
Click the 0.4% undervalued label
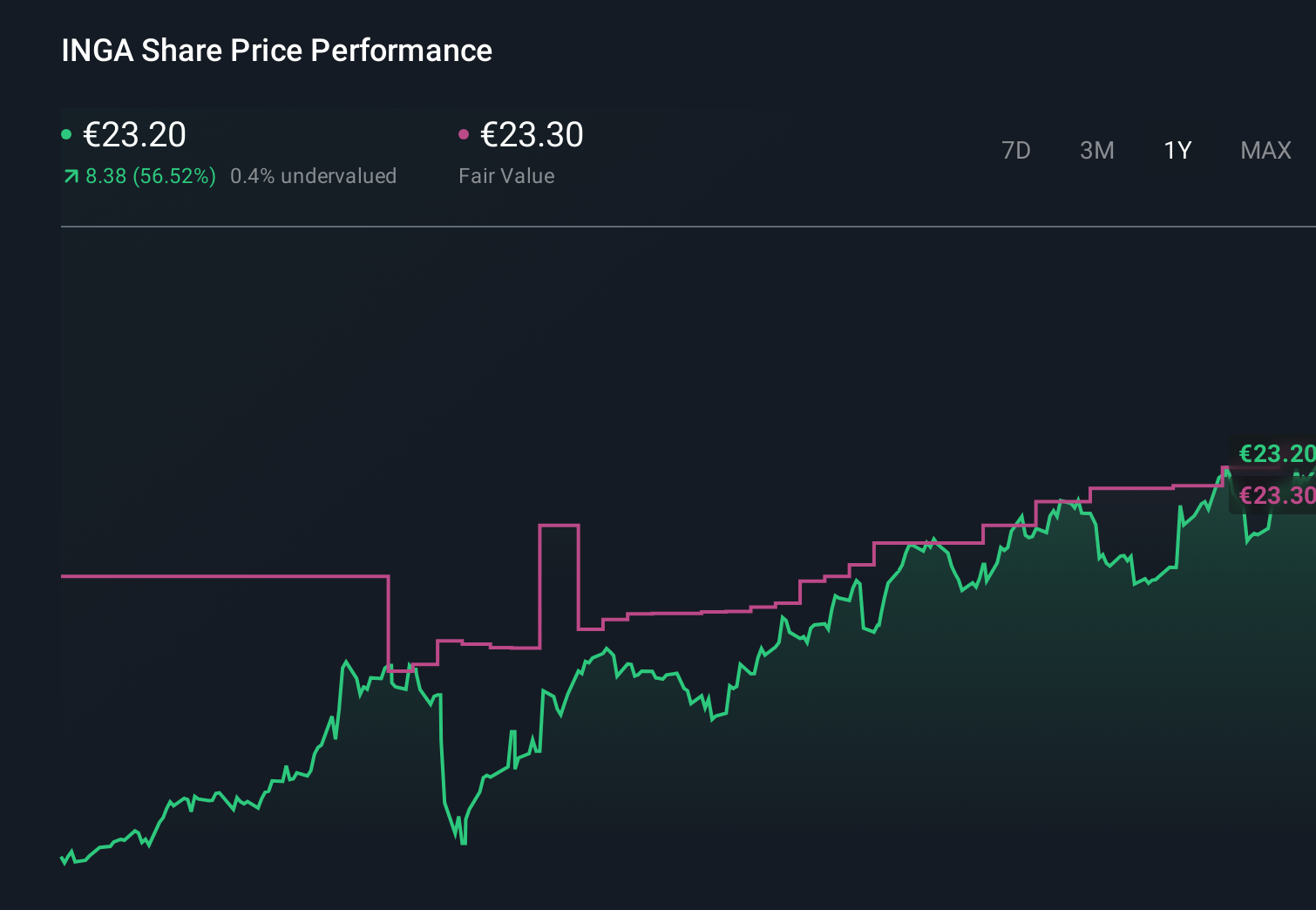click(313, 176)
